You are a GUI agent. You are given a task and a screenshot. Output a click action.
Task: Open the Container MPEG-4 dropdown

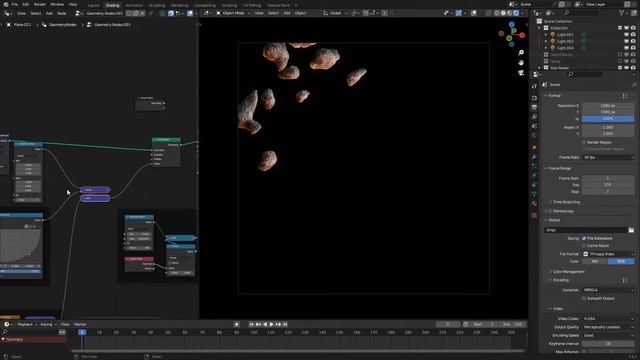(x=608, y=290)
